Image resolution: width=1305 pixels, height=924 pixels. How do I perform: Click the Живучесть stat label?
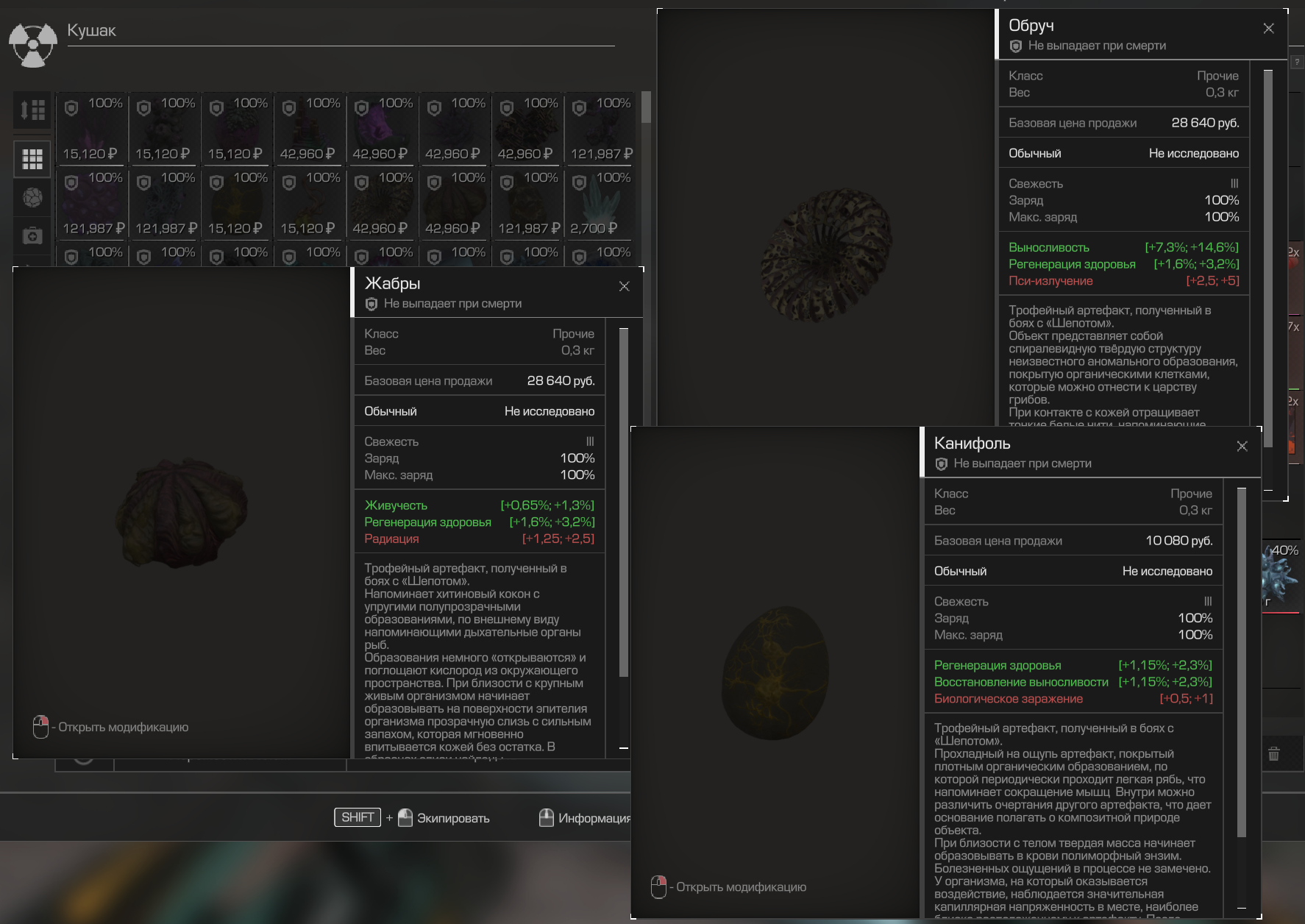396,505
